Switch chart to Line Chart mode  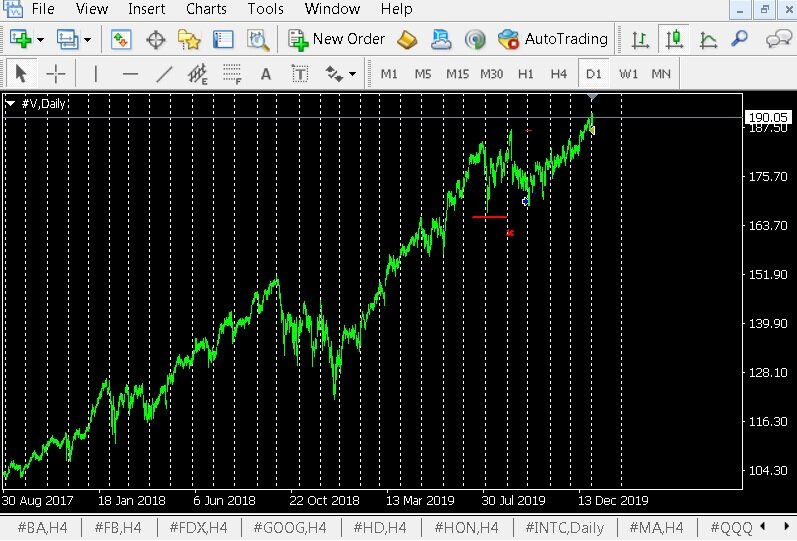point(708,39)
